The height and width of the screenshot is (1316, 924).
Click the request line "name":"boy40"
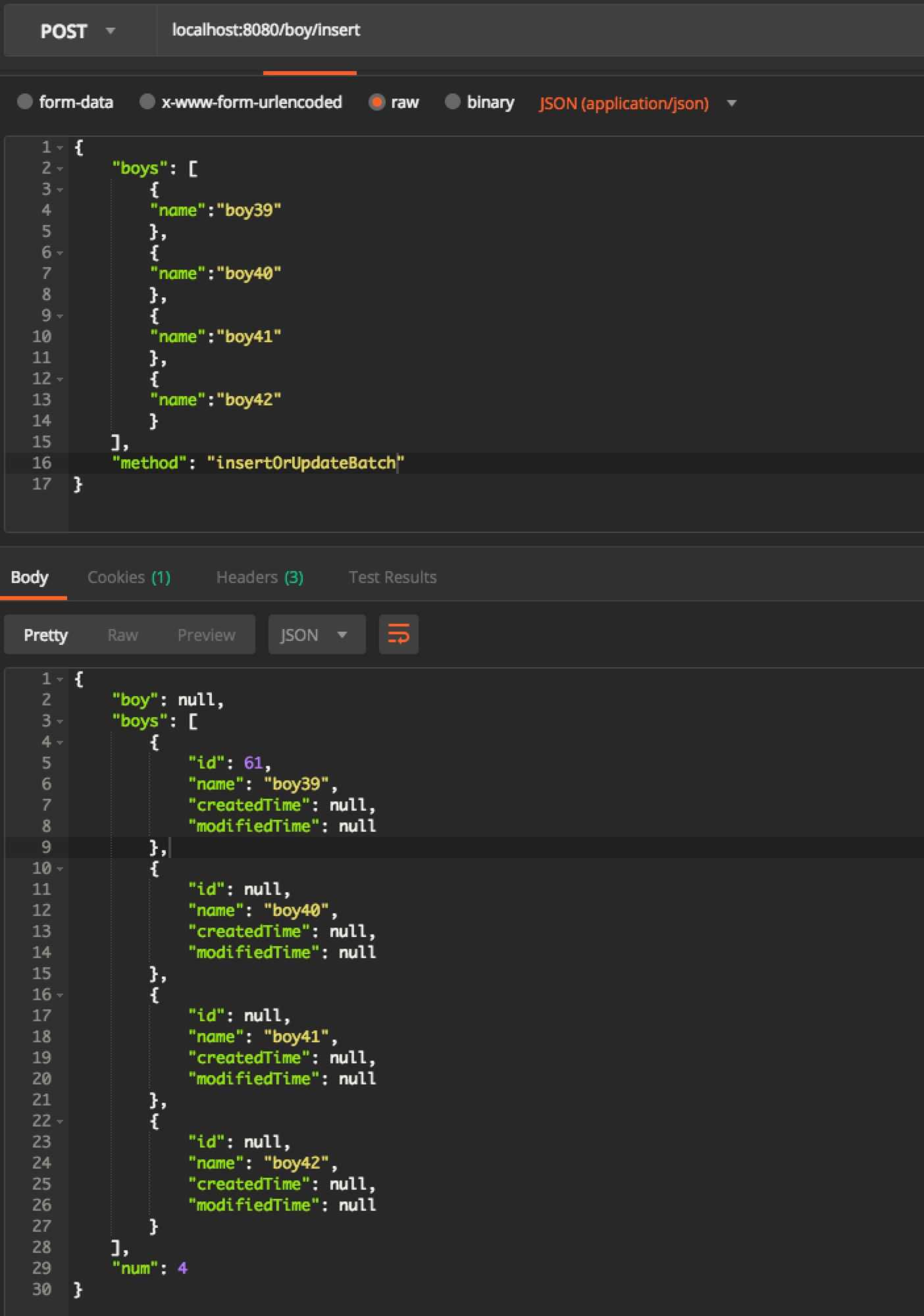point(215,274)
